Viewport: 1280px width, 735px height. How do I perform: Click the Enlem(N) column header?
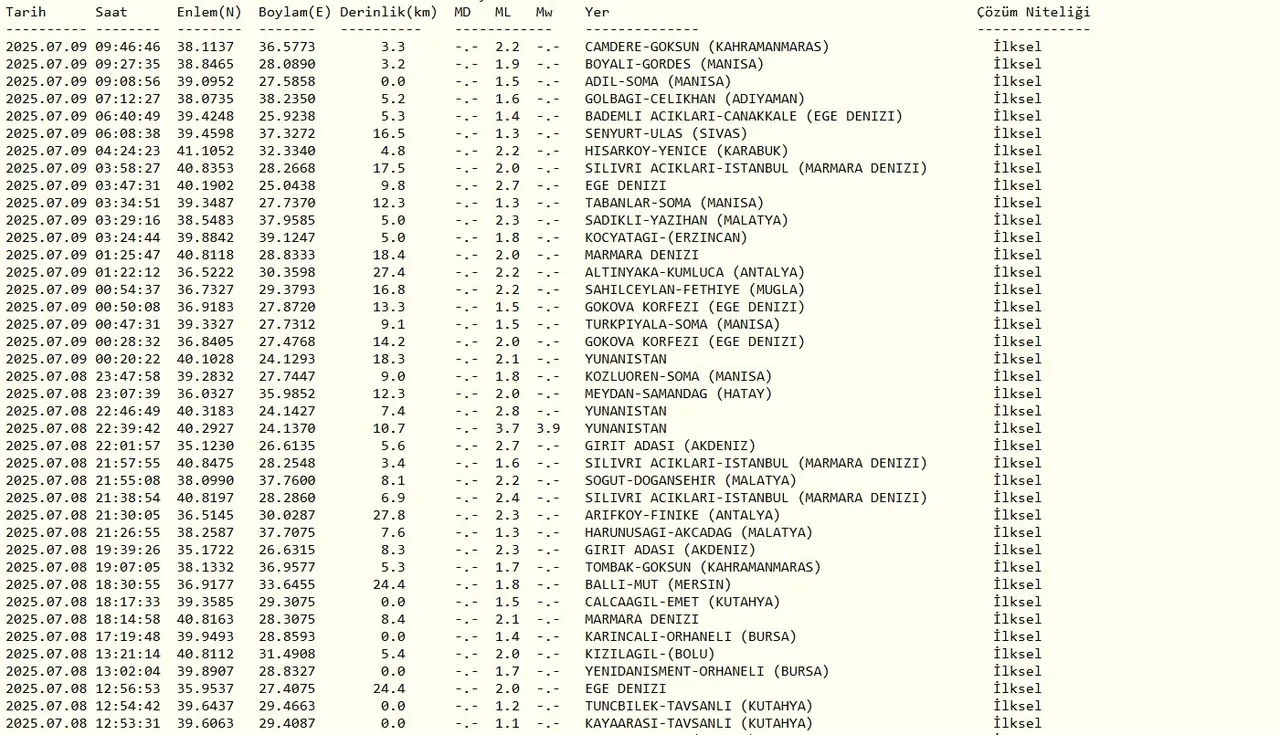pos(209,12)
